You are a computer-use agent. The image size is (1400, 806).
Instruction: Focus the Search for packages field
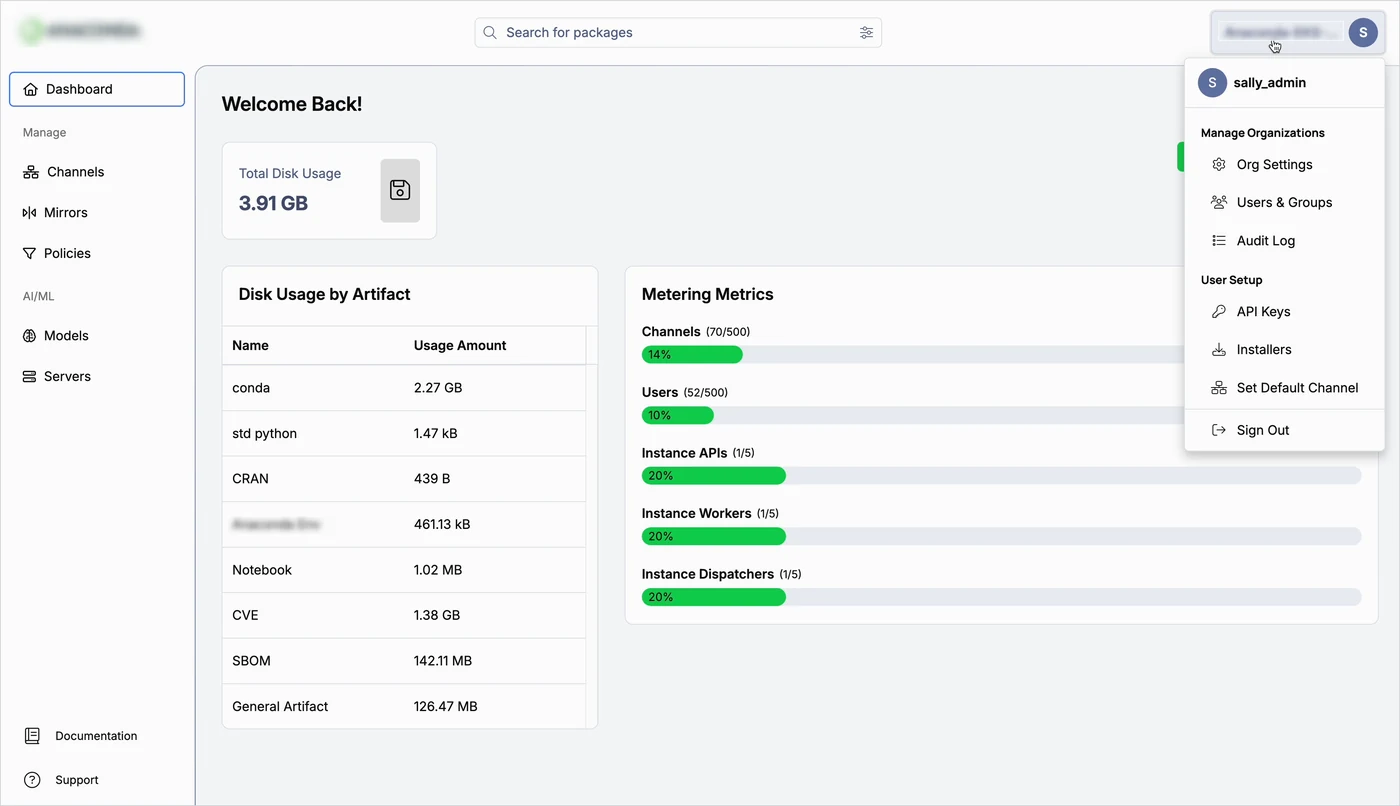coord(678,33)
